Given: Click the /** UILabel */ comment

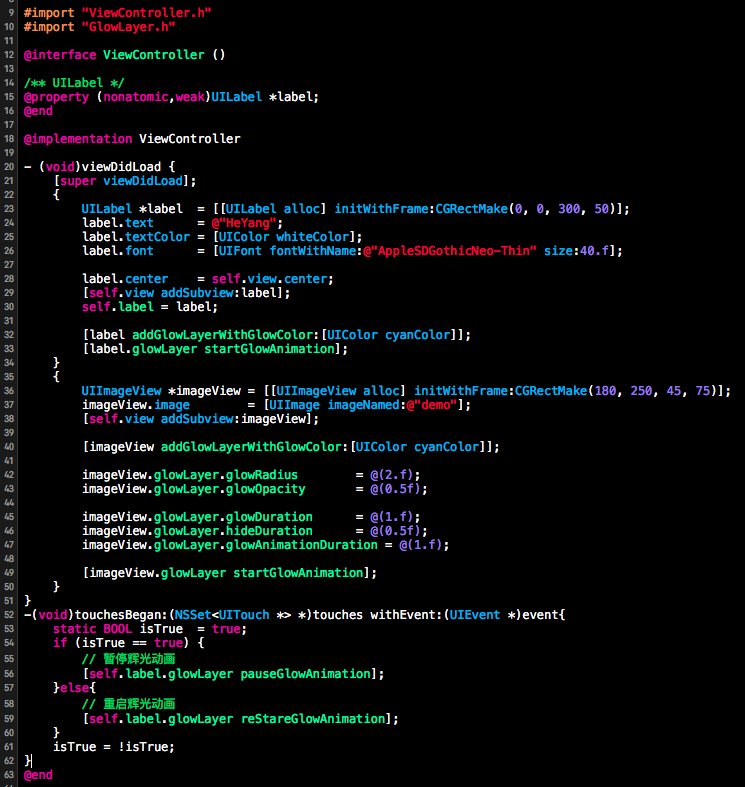Looking at the screenshot, I should point(74,83).
